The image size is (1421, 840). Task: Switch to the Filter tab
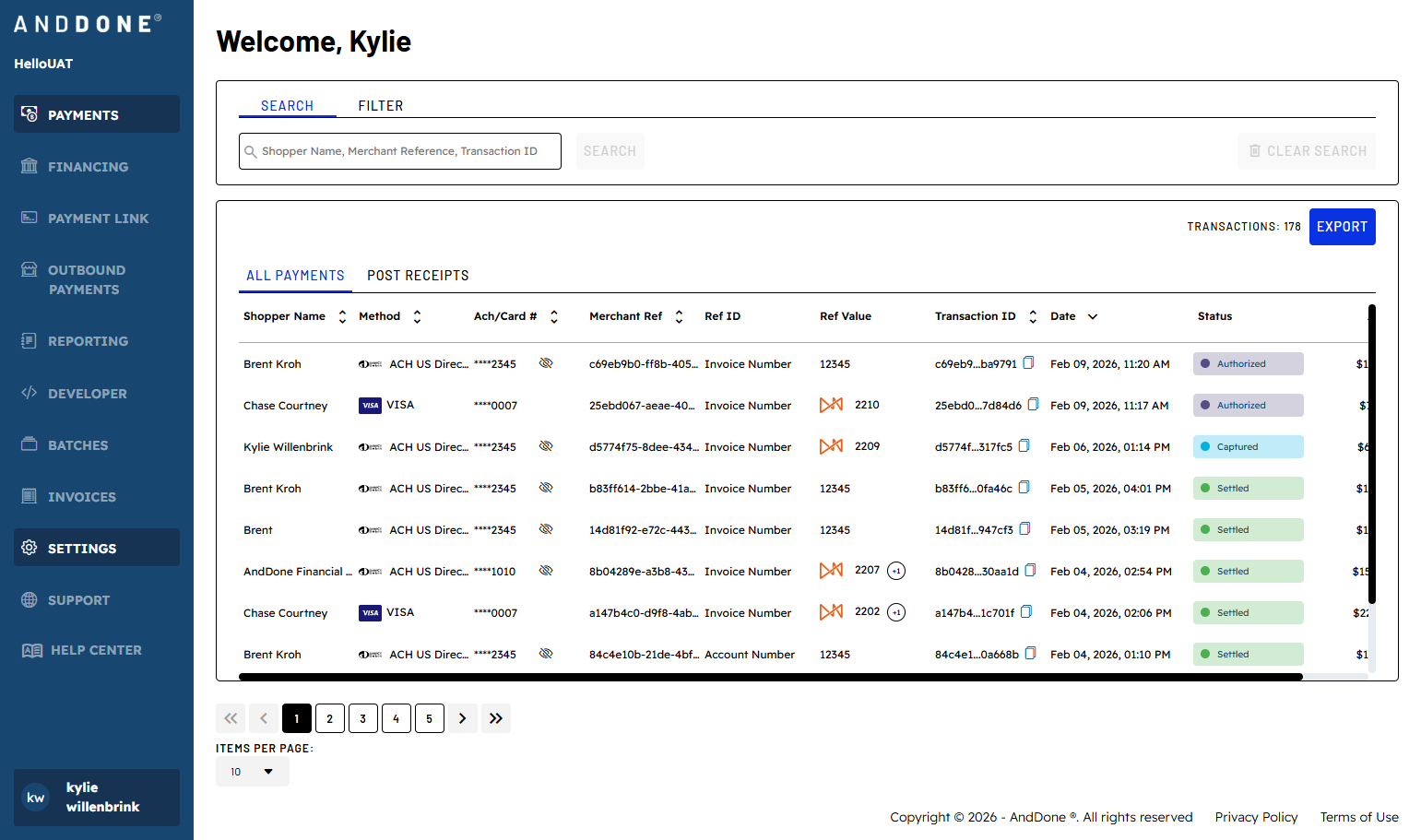click(x=381, y=106)
